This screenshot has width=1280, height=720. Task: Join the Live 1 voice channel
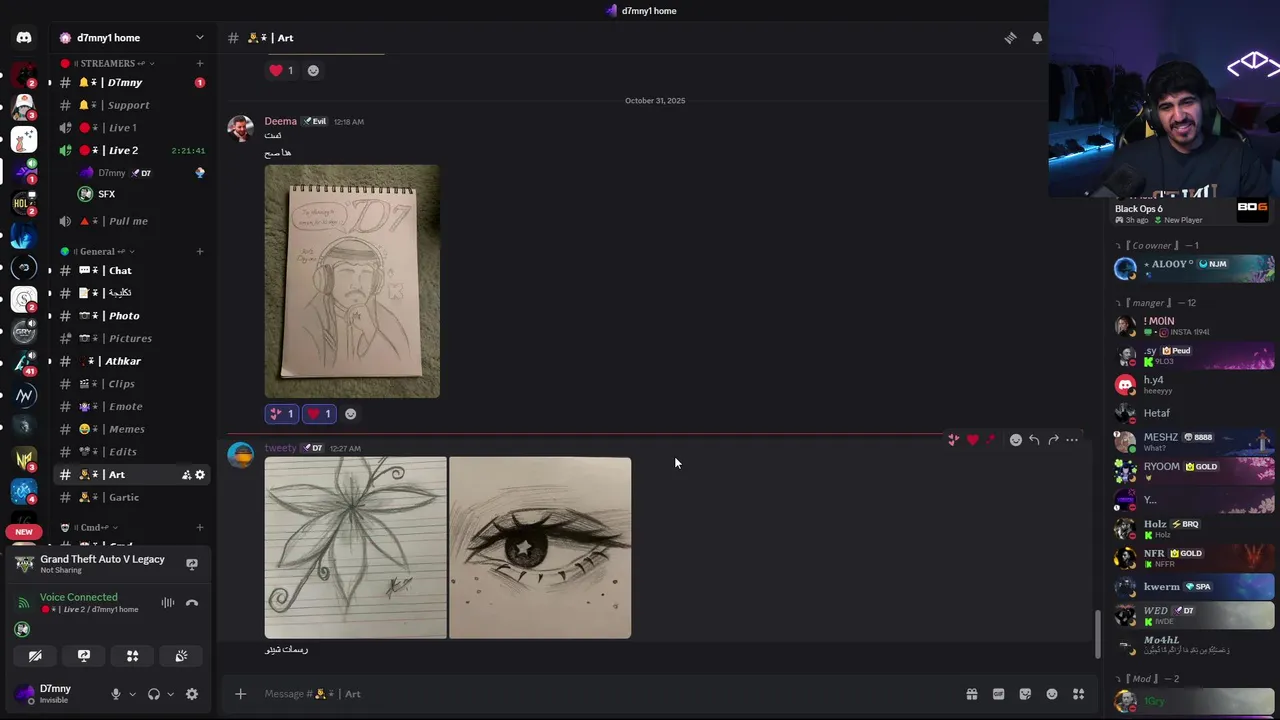(x=131, y=128)
